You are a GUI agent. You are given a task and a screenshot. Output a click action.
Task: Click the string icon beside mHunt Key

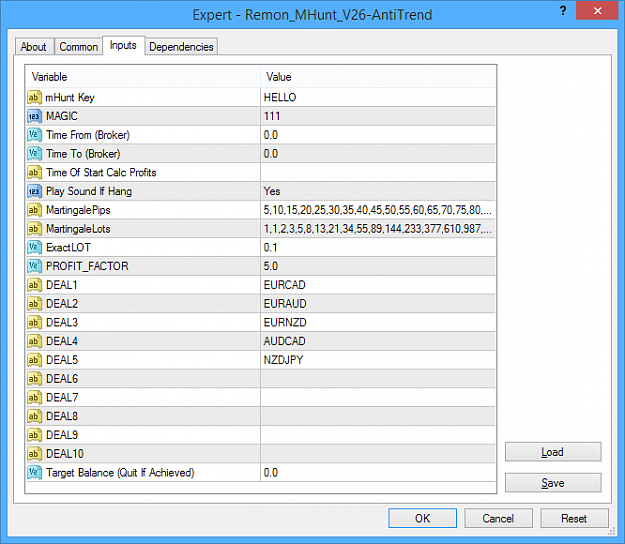click(x=34, y=97)
